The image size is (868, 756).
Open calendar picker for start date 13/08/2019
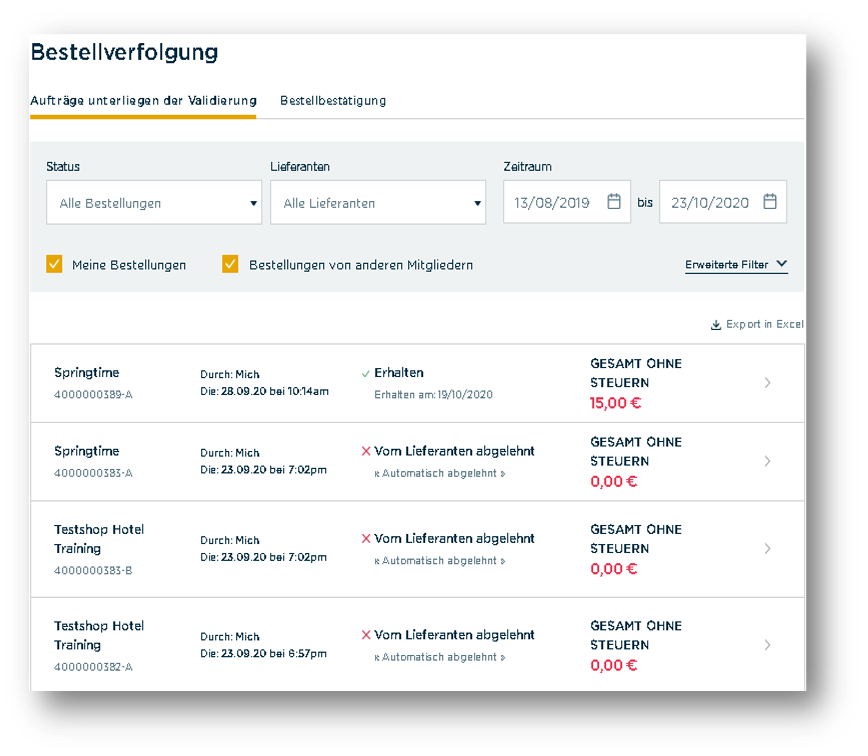613,201
